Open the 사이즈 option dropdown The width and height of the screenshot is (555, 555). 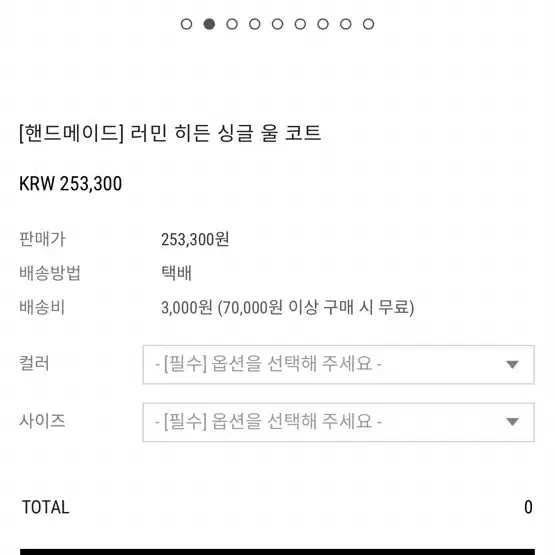[x=338, y=422]
